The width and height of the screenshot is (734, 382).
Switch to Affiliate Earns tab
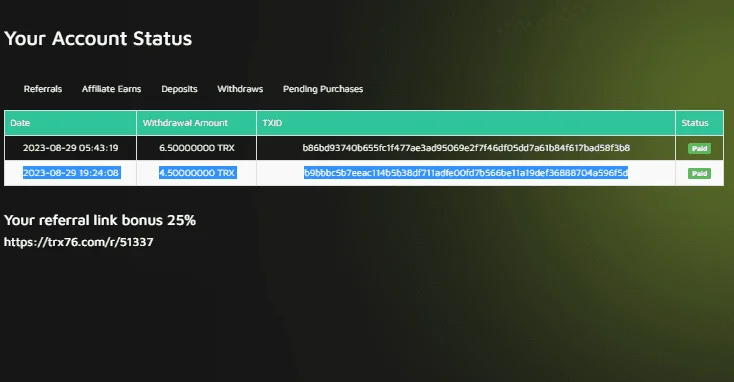coord(111,89)
